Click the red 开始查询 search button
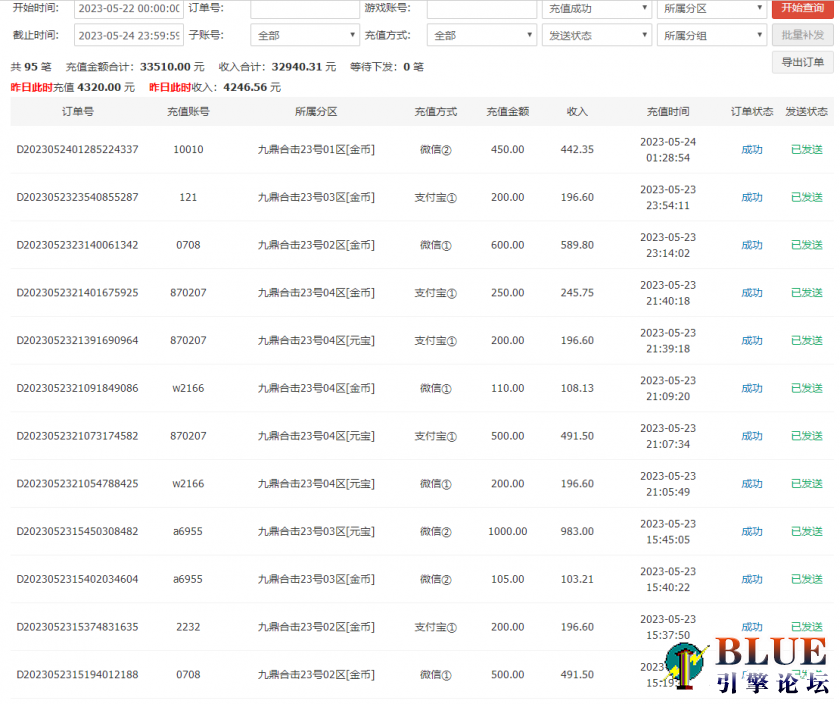Viewport: 840px width, 704px height. [x=803, y=9]
